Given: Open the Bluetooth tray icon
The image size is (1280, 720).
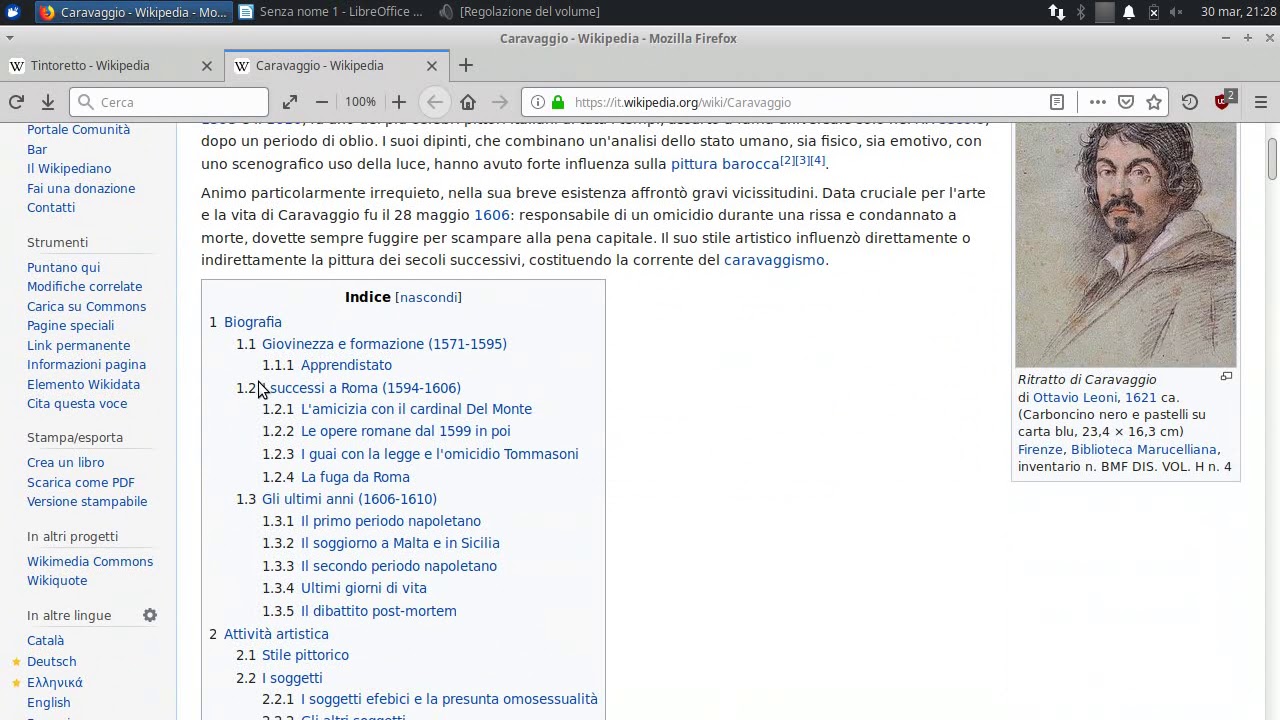Looking at the screenshot, I should [x=1081, y=12].
